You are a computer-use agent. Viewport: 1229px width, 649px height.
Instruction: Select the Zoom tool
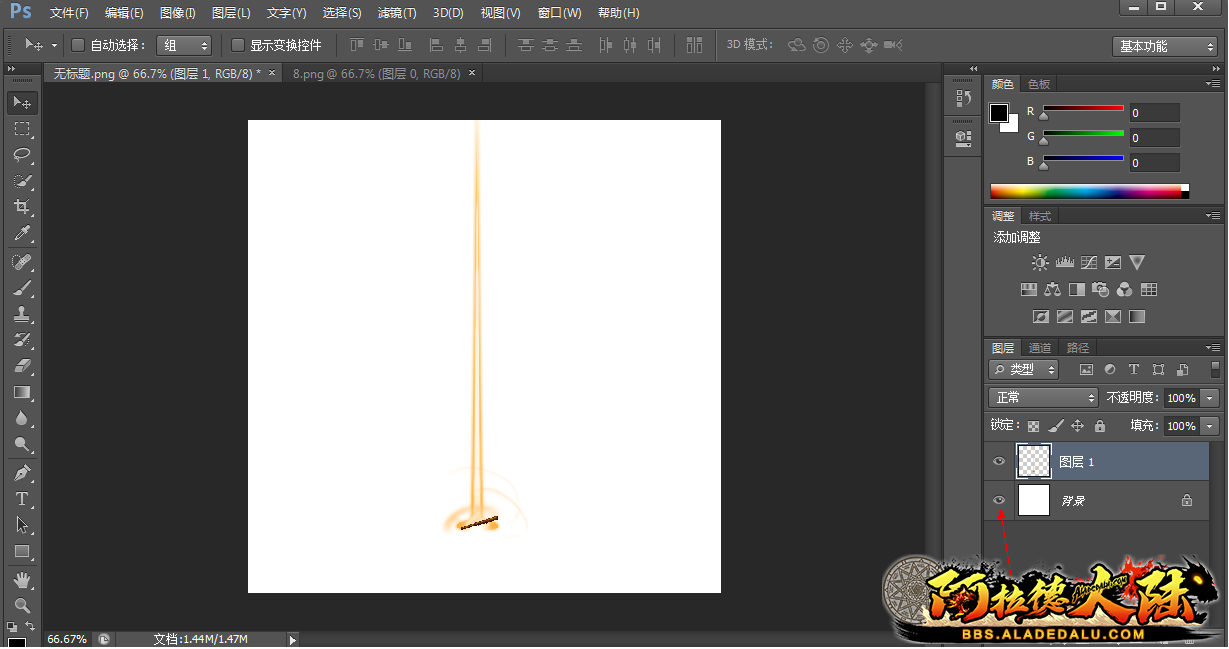point(22,605)
